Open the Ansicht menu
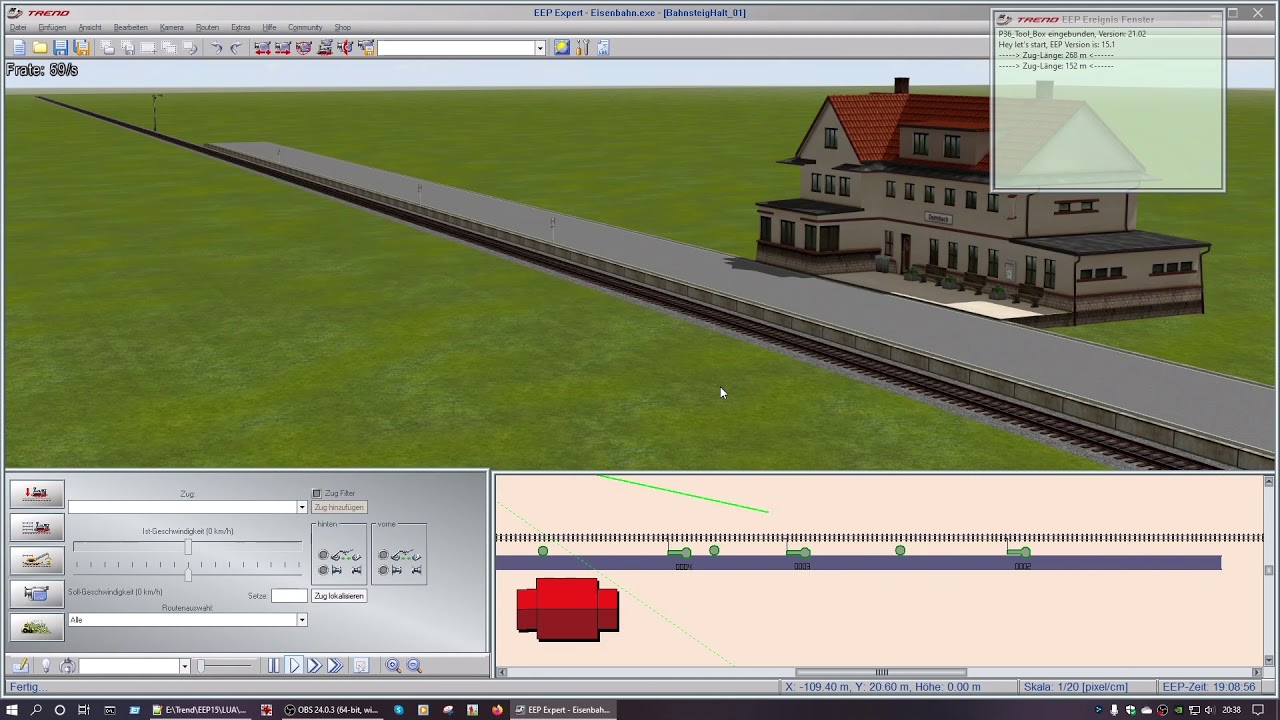The height and width of the screenshot is (720, 1280). (x=90, y=27)
